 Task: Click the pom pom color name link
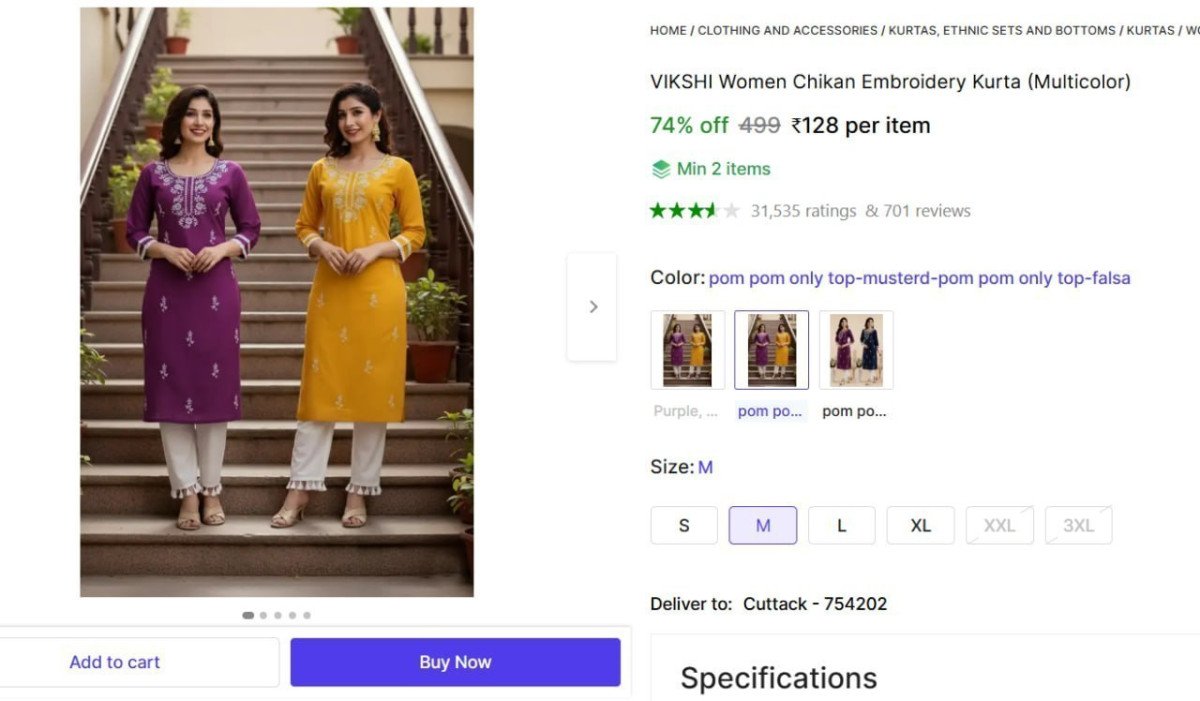(919, 278)
